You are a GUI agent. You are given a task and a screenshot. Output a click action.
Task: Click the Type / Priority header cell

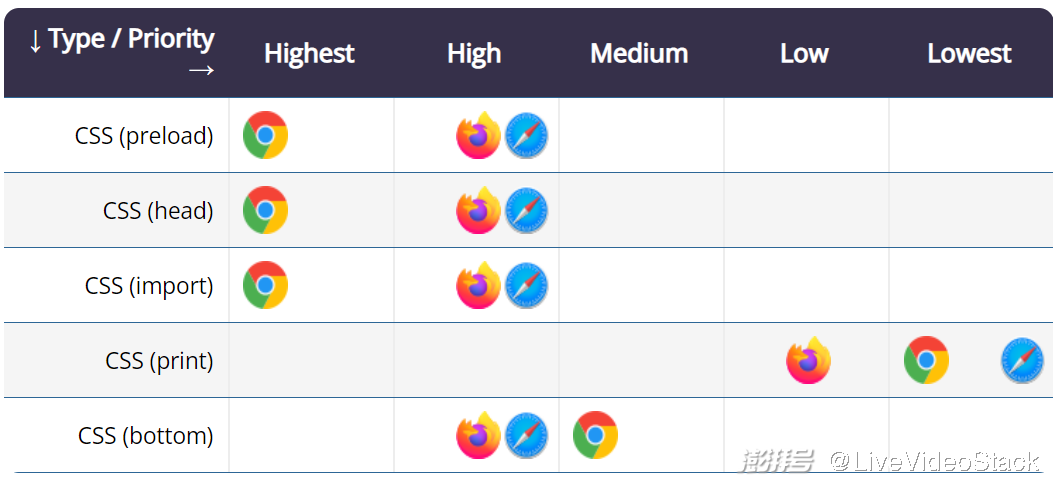point(121,53)
